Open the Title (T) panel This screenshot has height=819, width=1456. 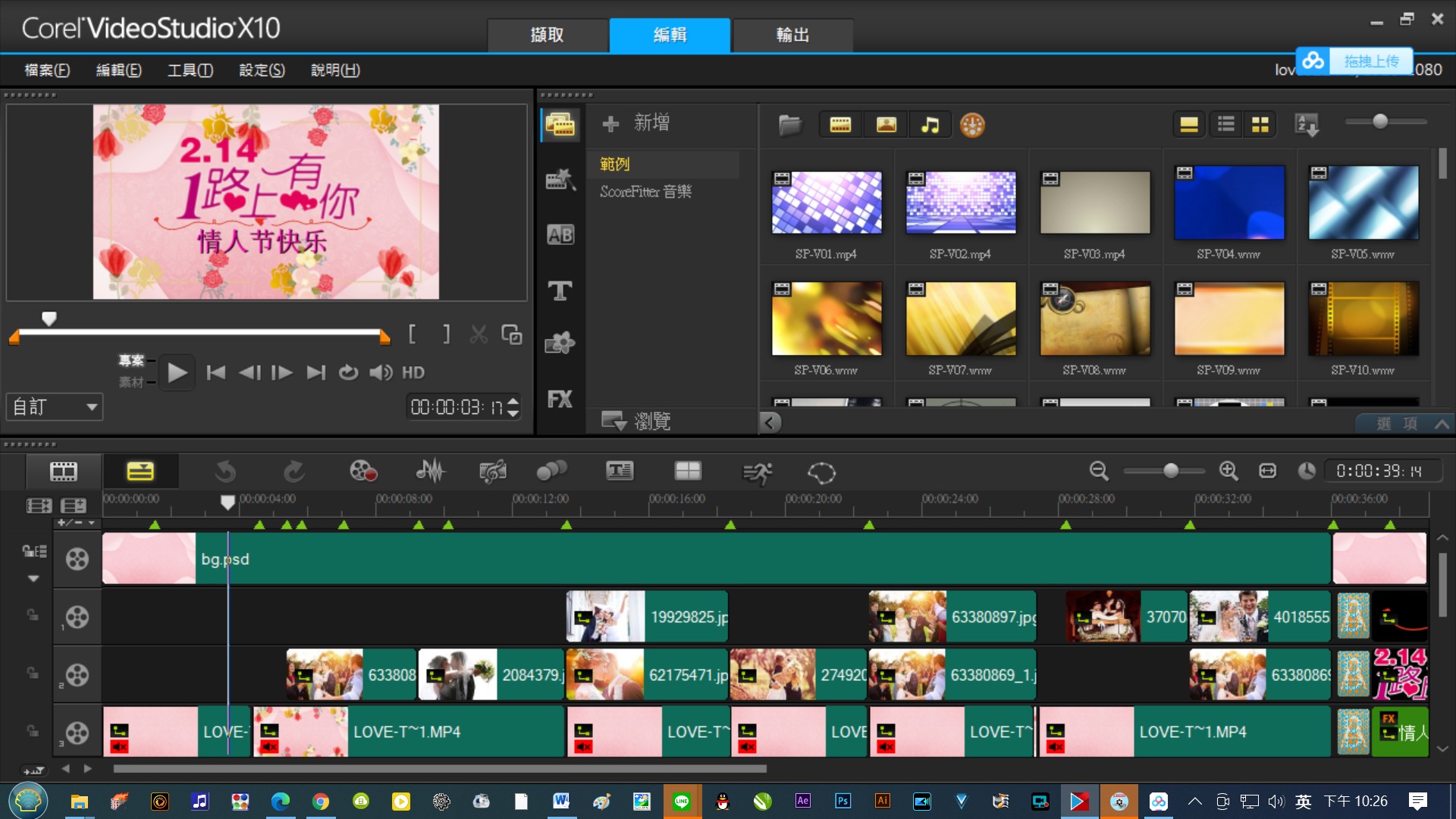[x=560, y=290]
